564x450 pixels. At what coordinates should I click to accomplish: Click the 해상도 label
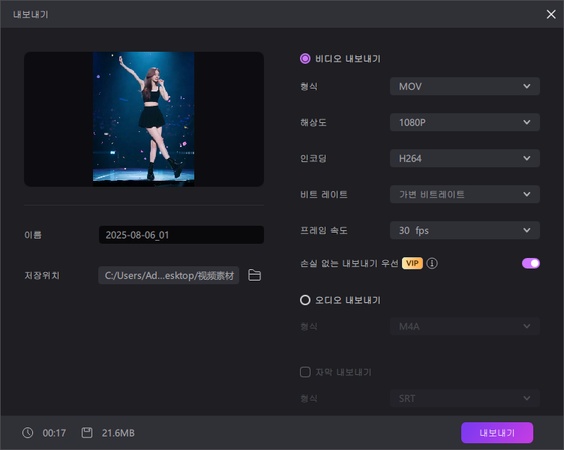point(313,122)
